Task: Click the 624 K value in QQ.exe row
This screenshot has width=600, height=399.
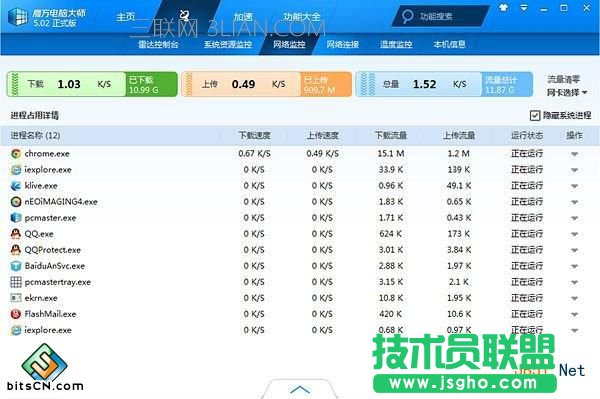Action: [x=391, y=234]
